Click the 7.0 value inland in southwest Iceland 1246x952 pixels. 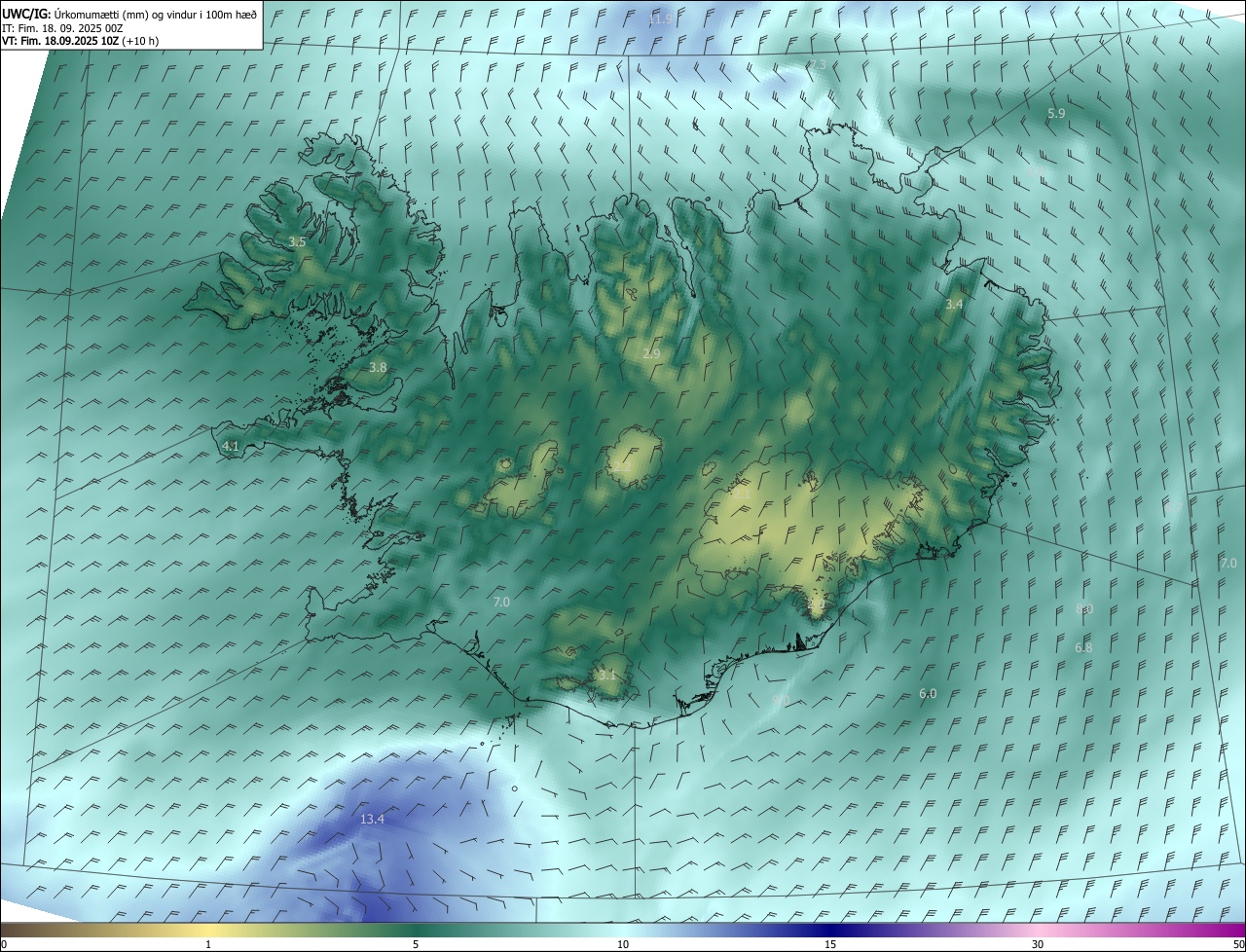[501, 603]
